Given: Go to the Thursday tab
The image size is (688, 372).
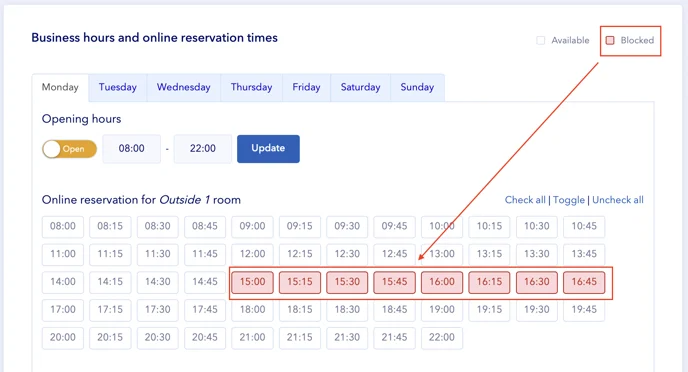Looking at the screenshot, I should [x=251, y=87].
